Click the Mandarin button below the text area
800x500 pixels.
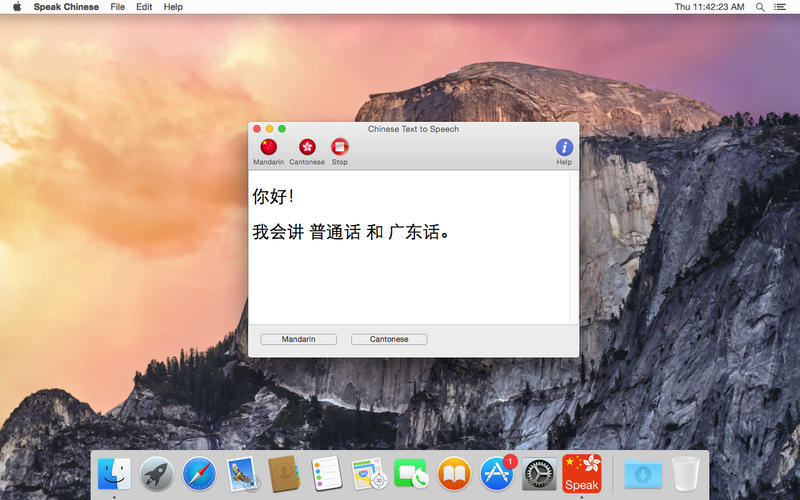[x=298, y=339]
